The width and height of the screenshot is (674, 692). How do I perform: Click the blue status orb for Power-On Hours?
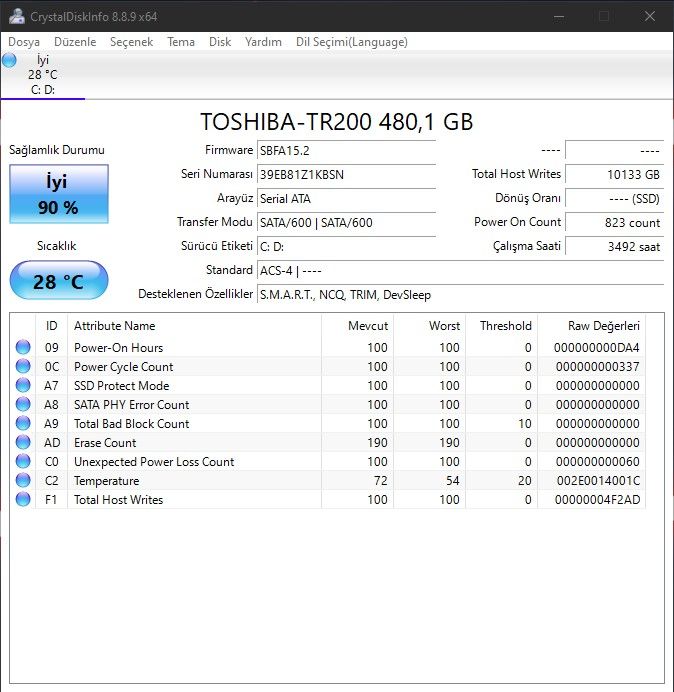(23, 347)
